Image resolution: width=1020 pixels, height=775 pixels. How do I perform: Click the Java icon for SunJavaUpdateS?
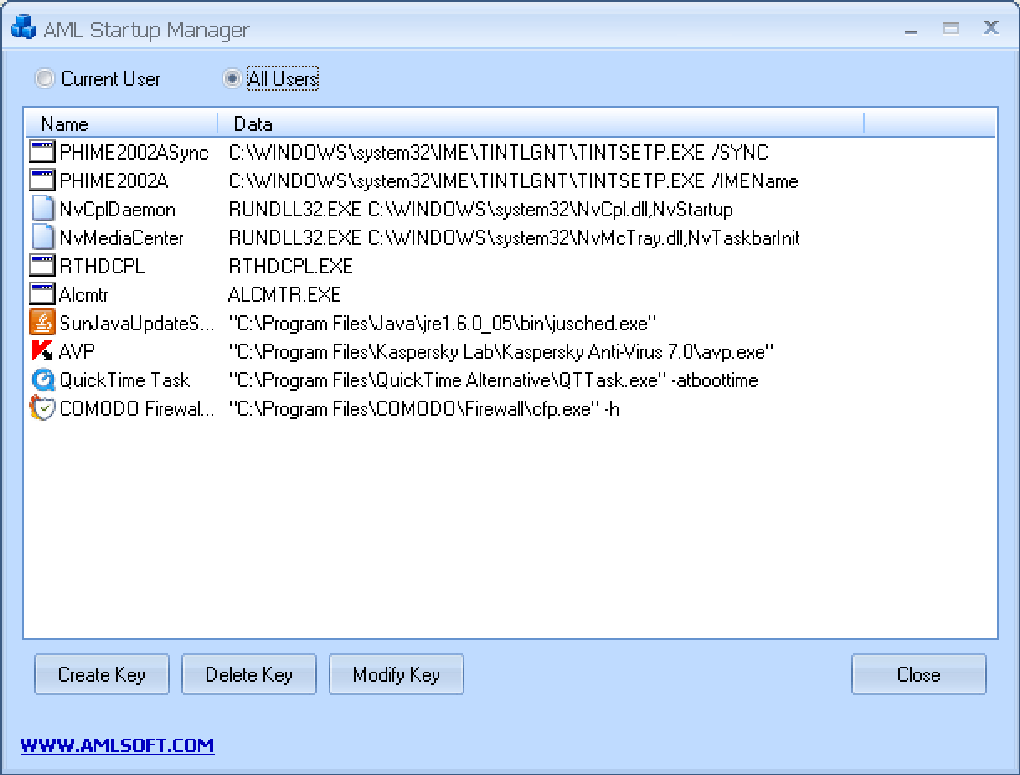click(42, 323)
